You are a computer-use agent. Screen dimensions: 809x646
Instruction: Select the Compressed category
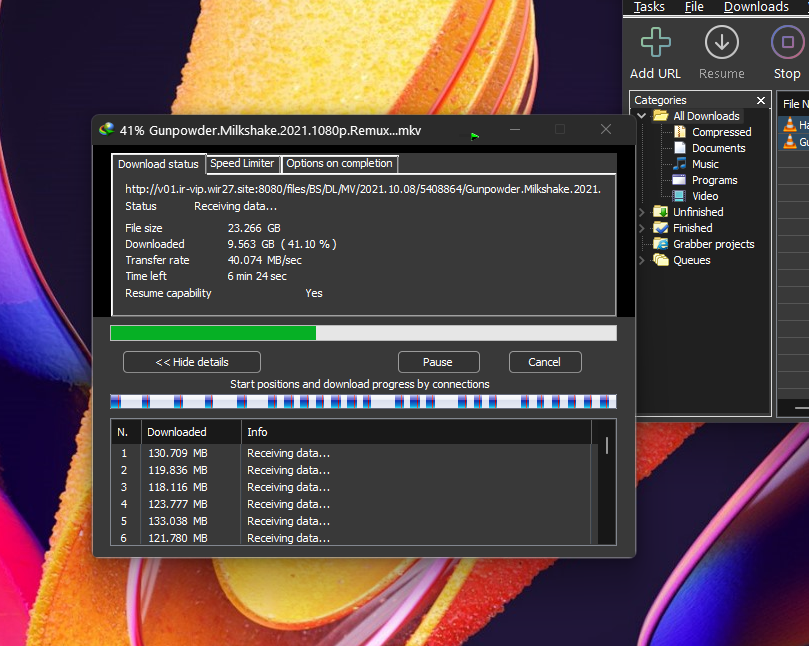click(721, 132)
